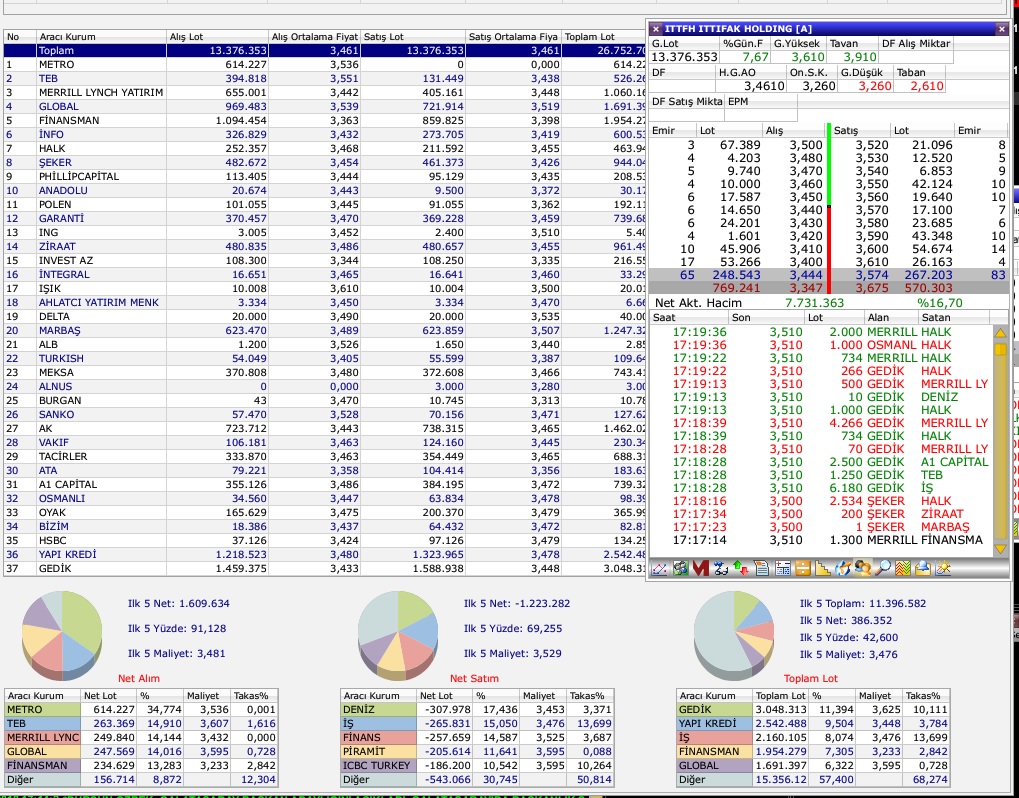Select the SANKO broker row
Screen dimensions: 1019x798
click(x=325, y=415)
